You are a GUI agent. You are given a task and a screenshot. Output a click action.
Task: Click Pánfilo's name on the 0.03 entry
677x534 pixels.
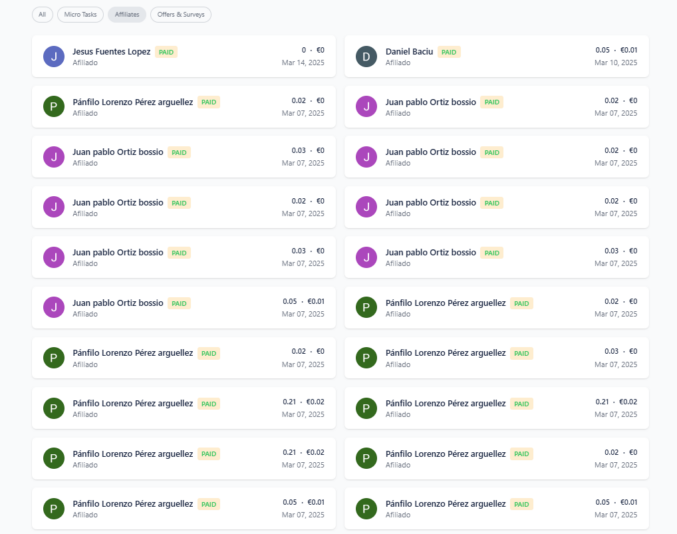[x=445, y=352]
